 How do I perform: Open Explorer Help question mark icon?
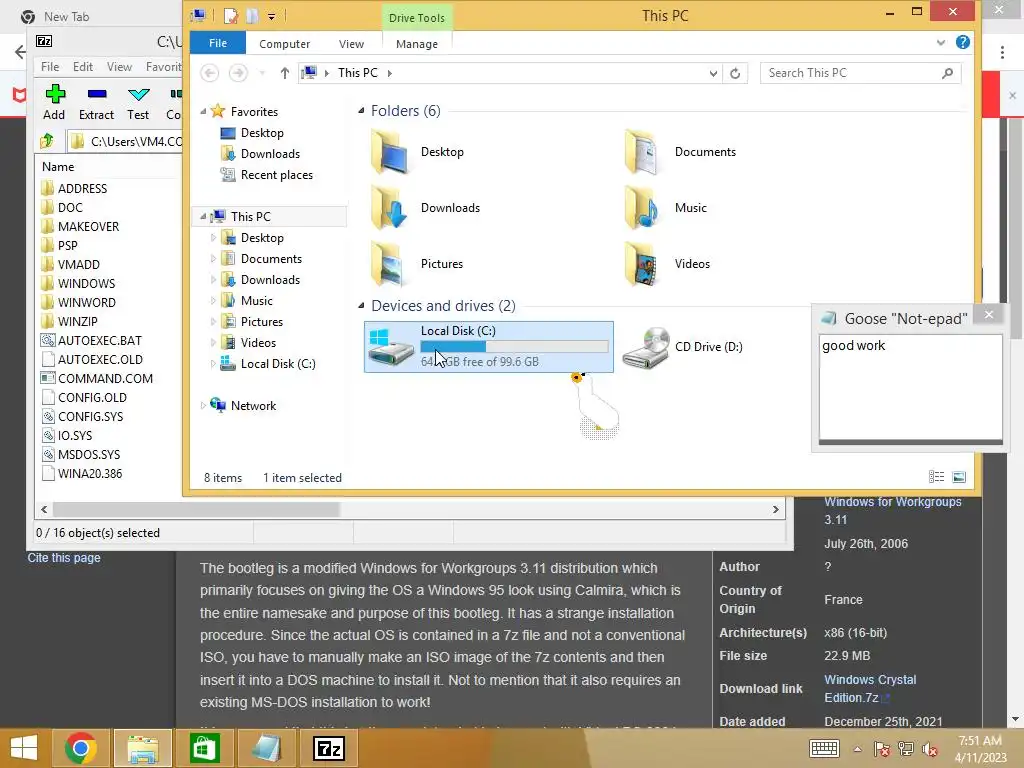point(963,42)
